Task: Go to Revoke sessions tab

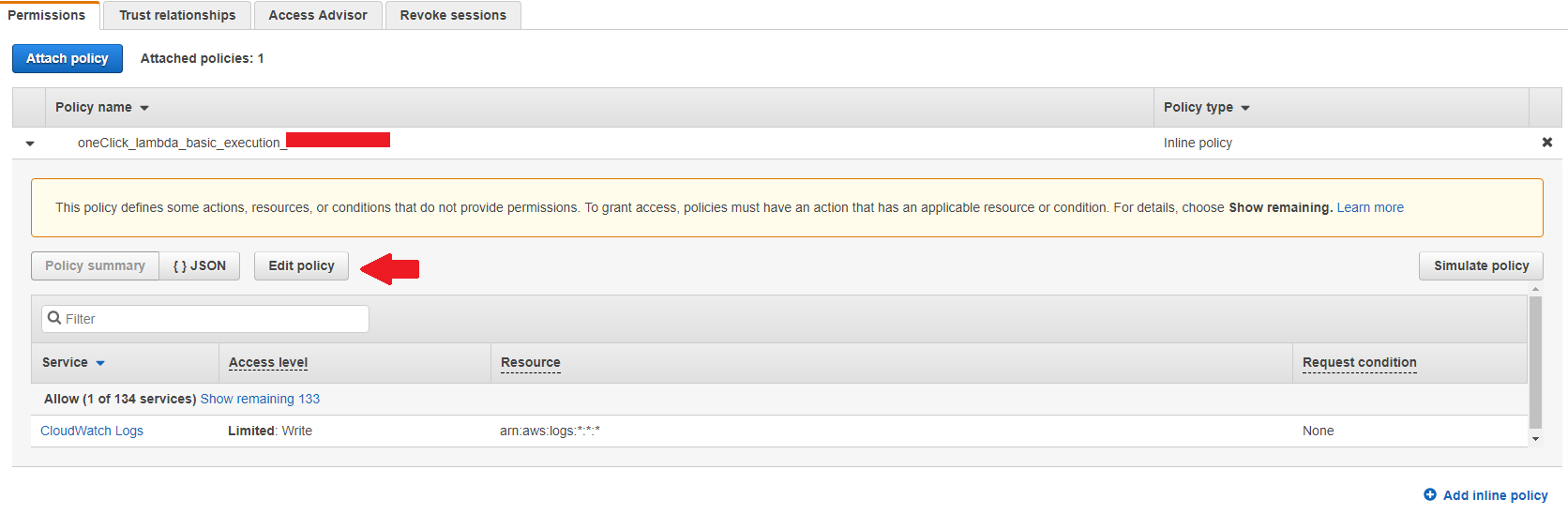Action: coord(453,15)
